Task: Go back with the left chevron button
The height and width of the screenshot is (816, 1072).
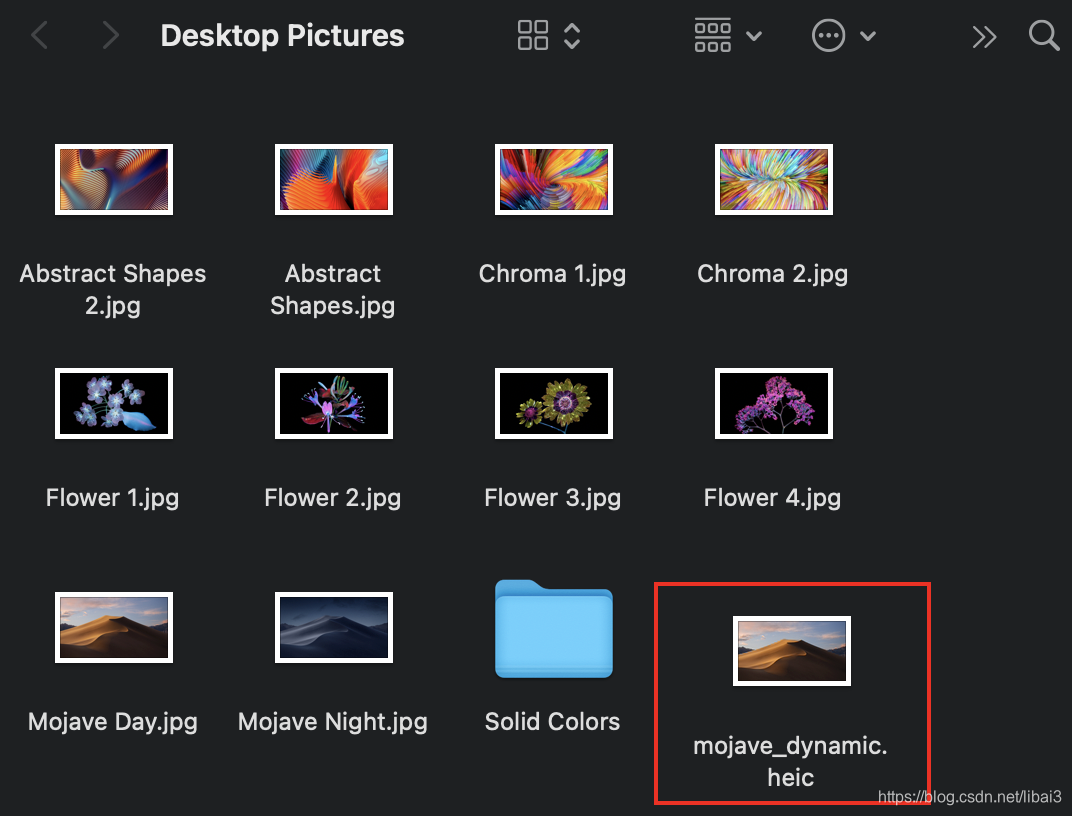Action: (40, 36)
